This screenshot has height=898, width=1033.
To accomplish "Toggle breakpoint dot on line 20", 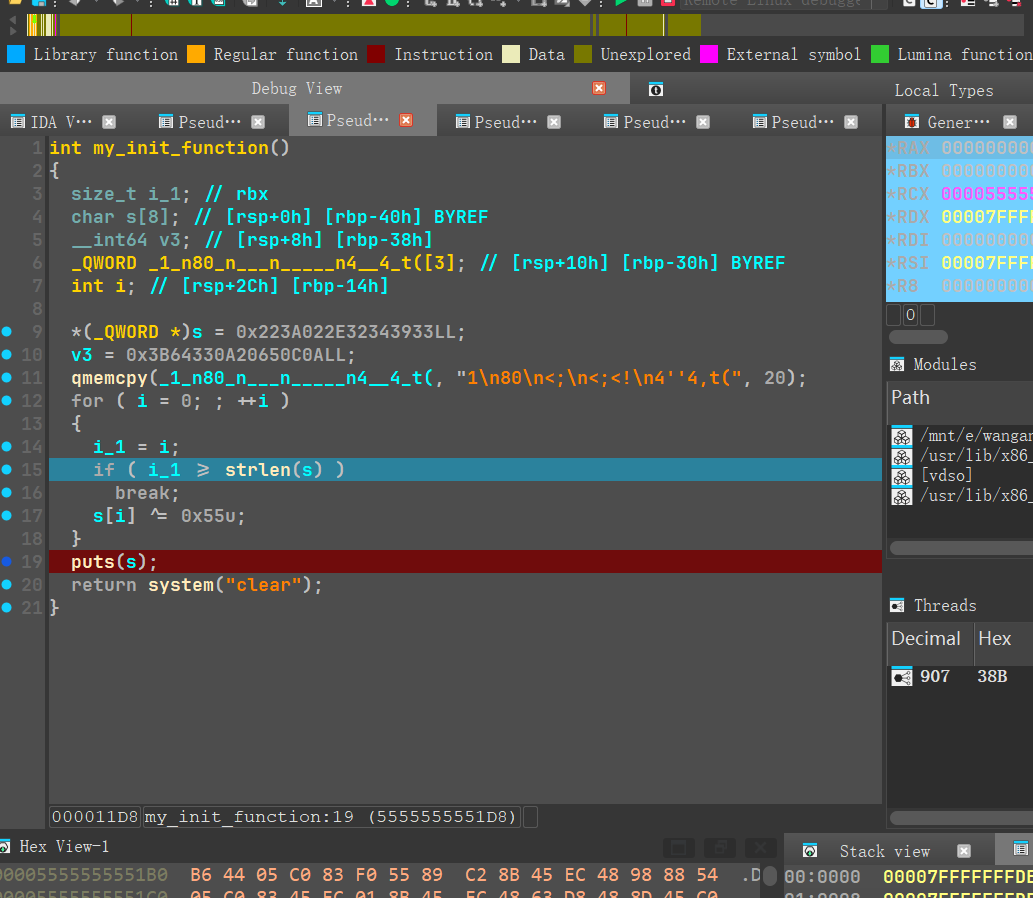I will 7,585.
